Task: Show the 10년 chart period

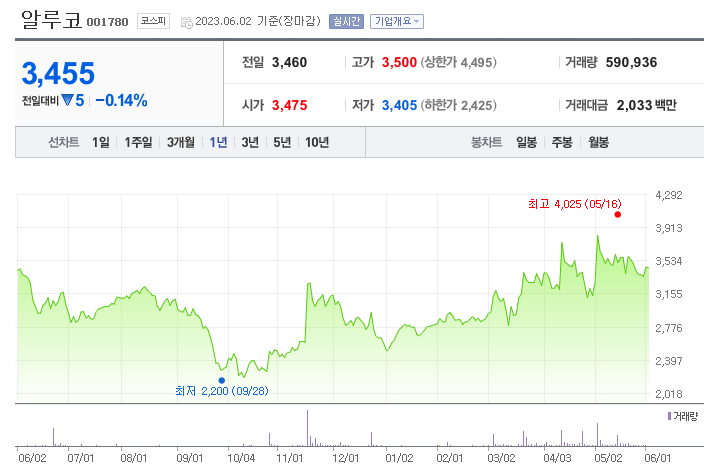Action: click(317, 142)
